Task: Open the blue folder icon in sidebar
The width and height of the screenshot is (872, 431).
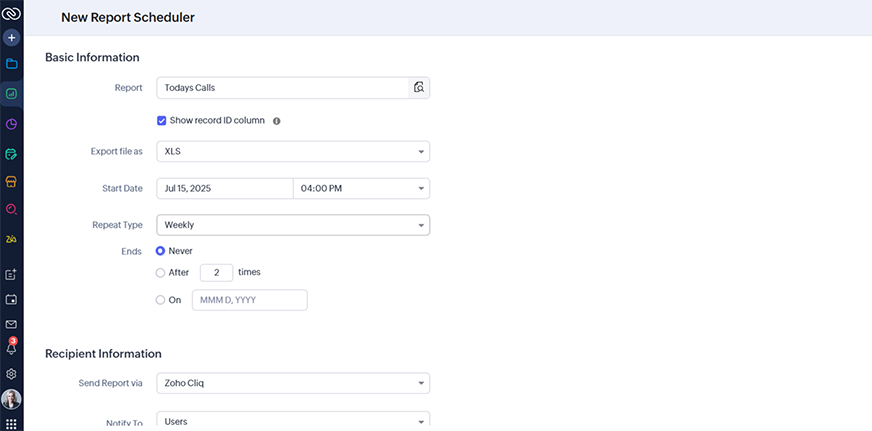Action: tap(11, 63)
